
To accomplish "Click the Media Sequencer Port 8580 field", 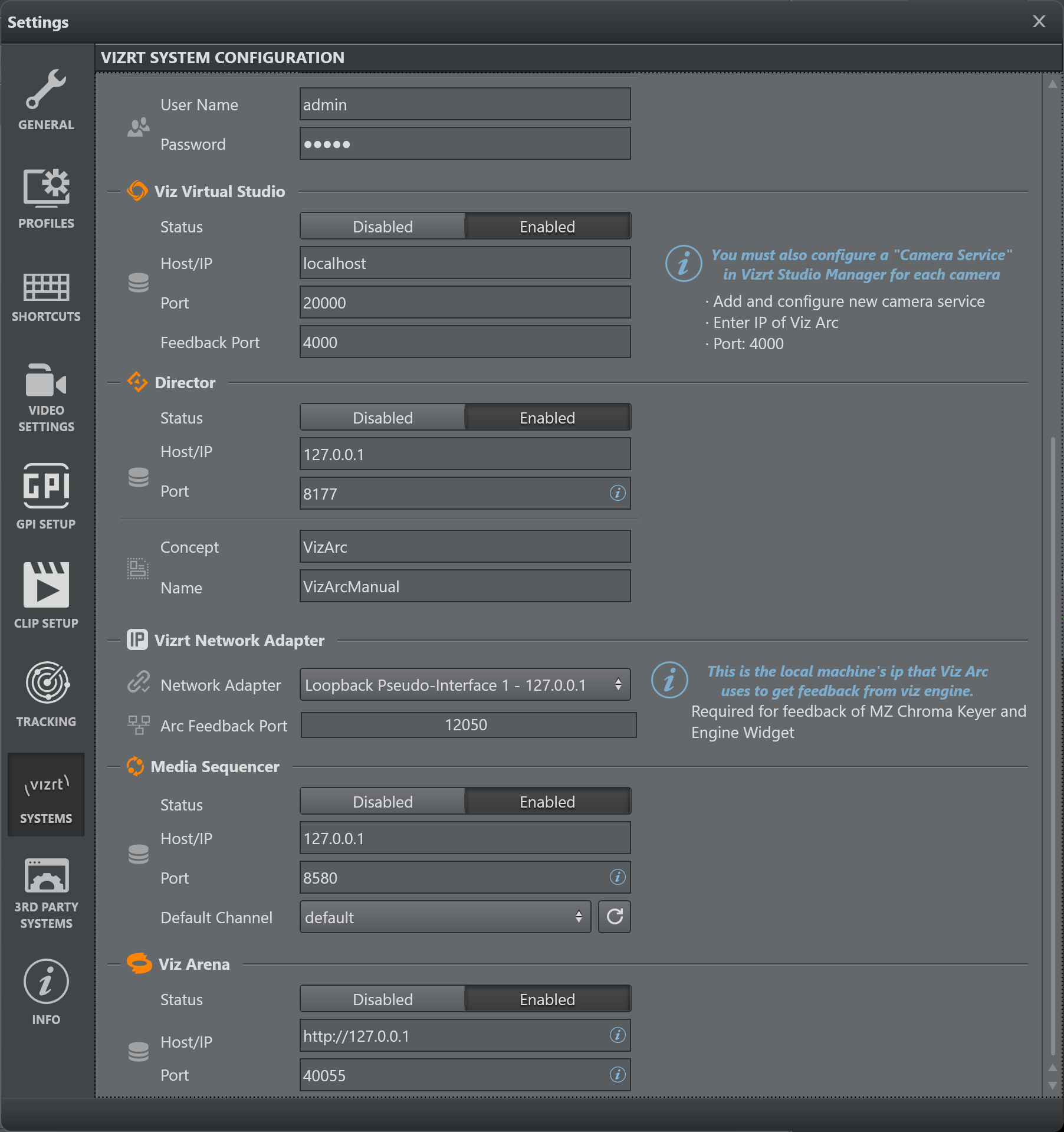I will click(x=465, y=877).
